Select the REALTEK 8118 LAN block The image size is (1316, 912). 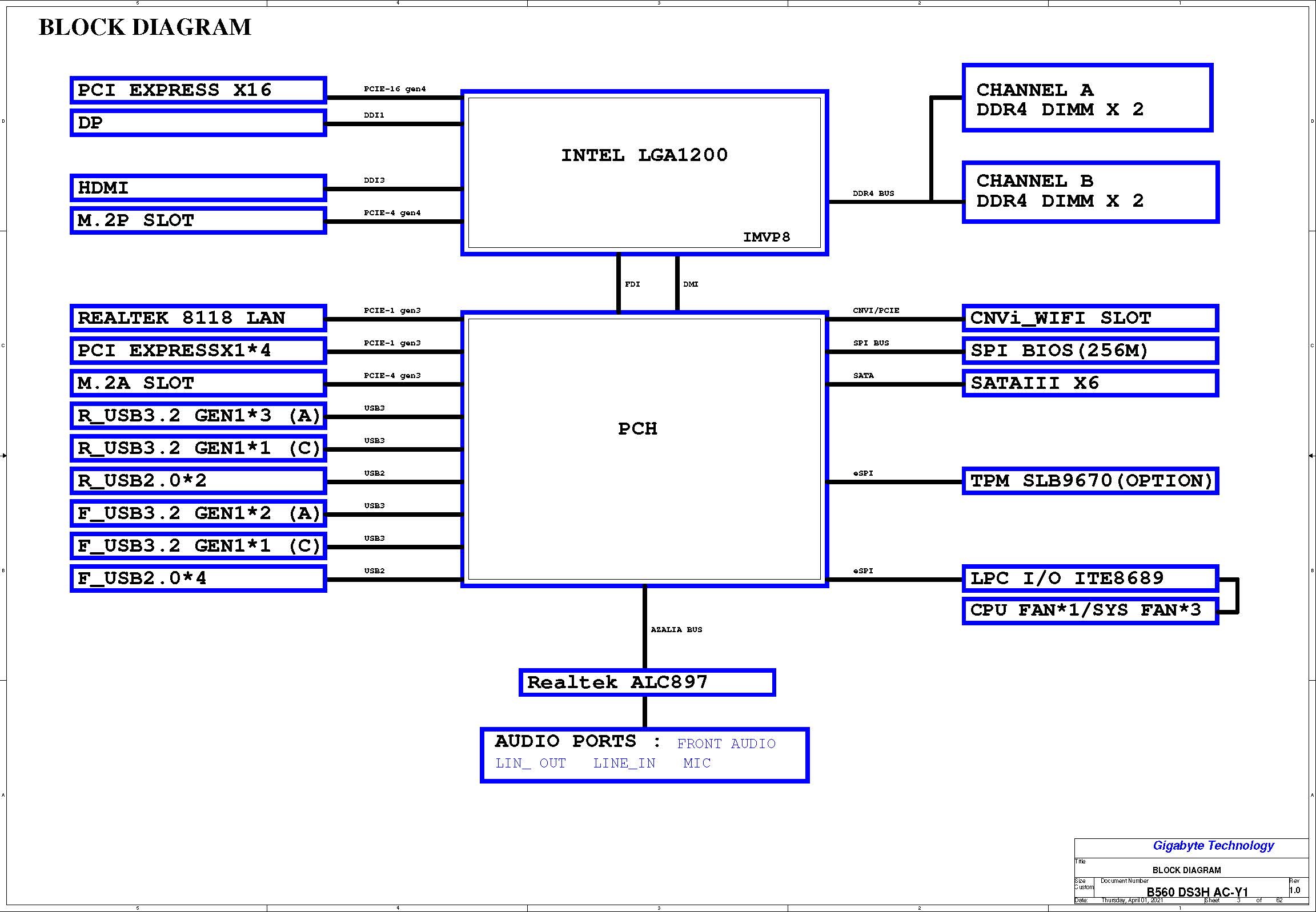click(198, 318)
